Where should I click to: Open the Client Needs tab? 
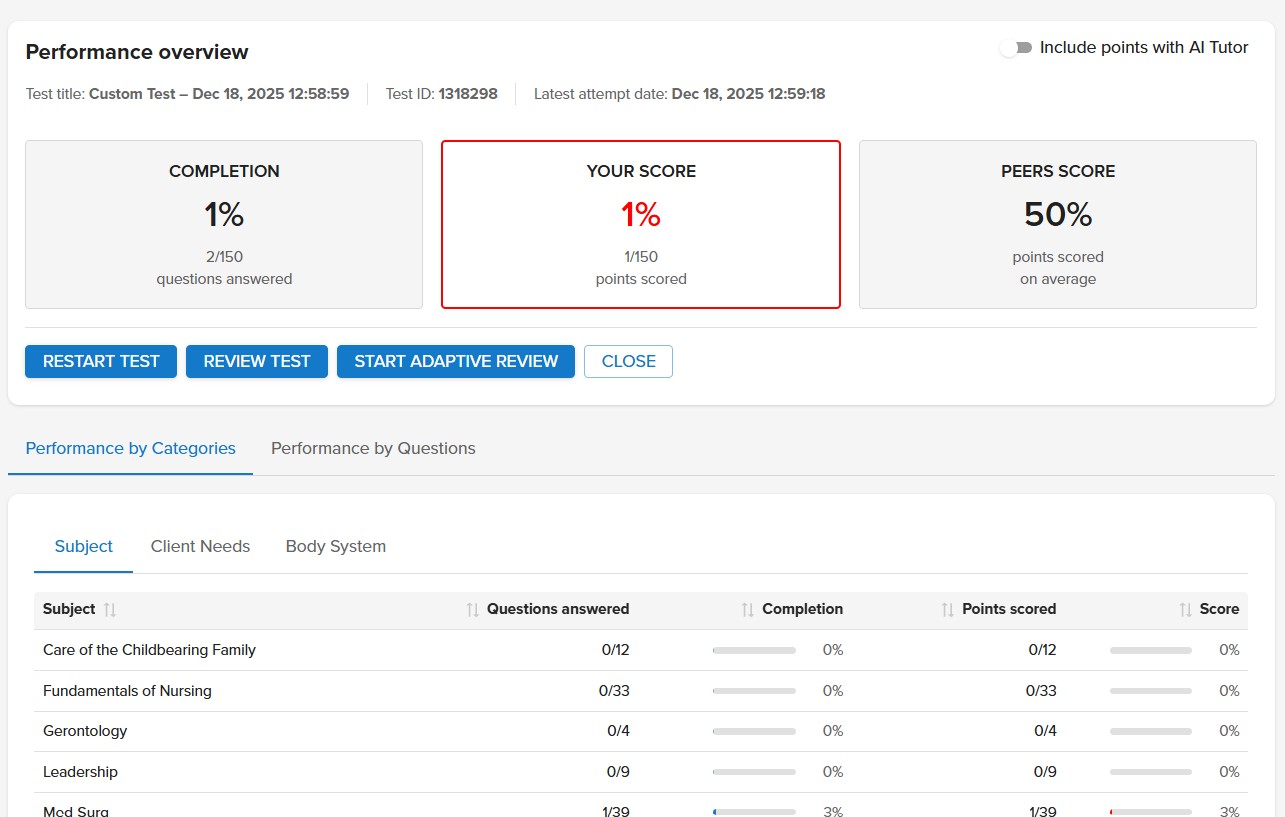tap(200, 547)
